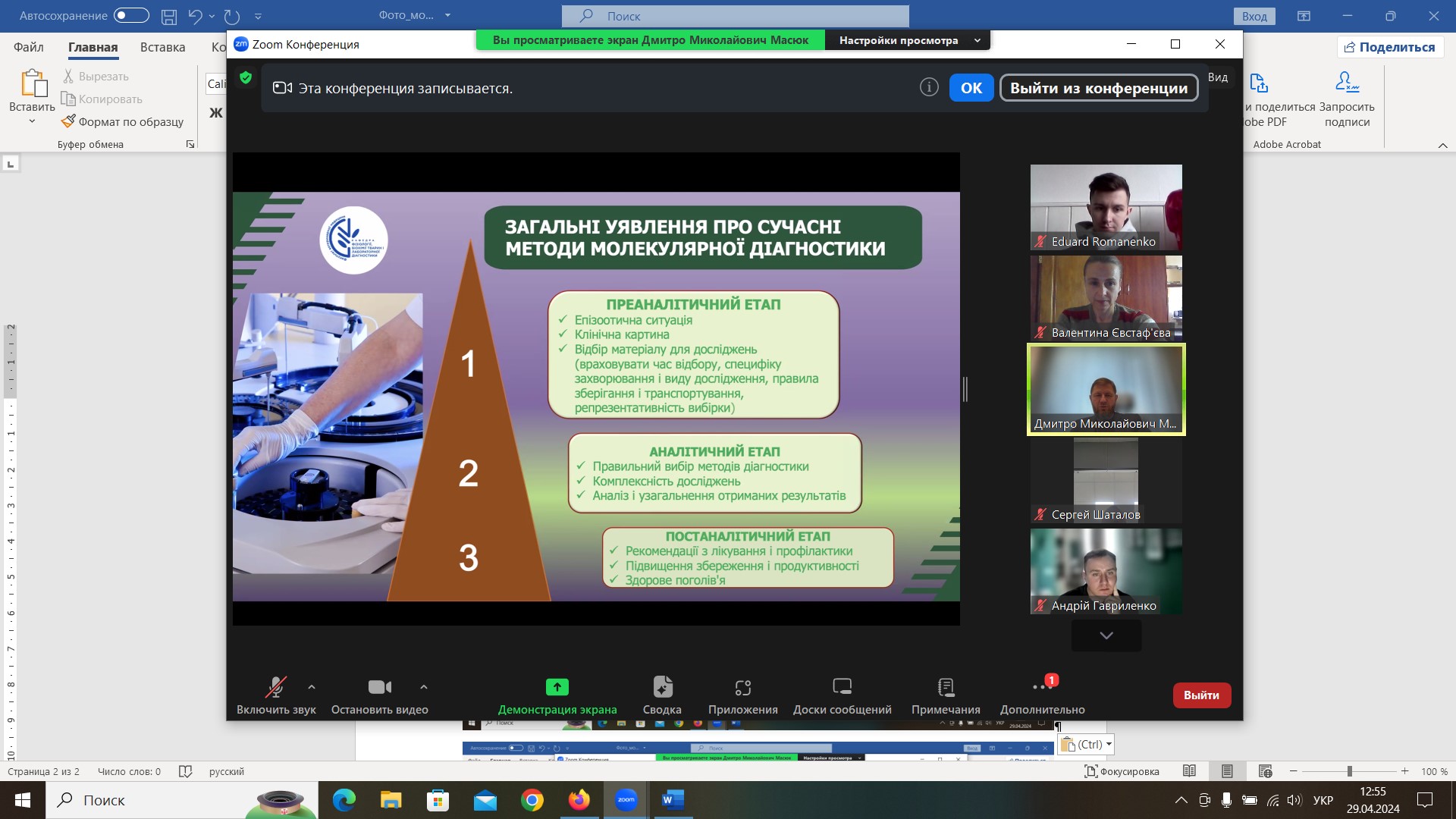Open Доски сообщений whiteboards icon
Screen dimensions: 1456x819
coord(843,687)
